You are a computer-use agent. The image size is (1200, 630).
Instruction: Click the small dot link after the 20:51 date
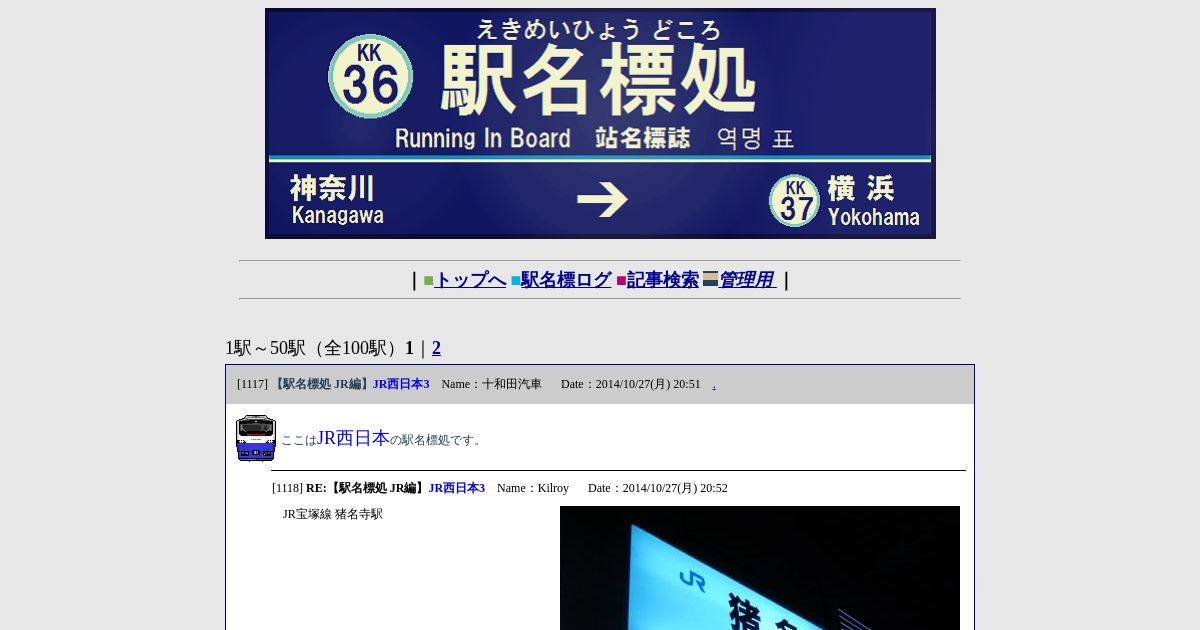(714, 385)
